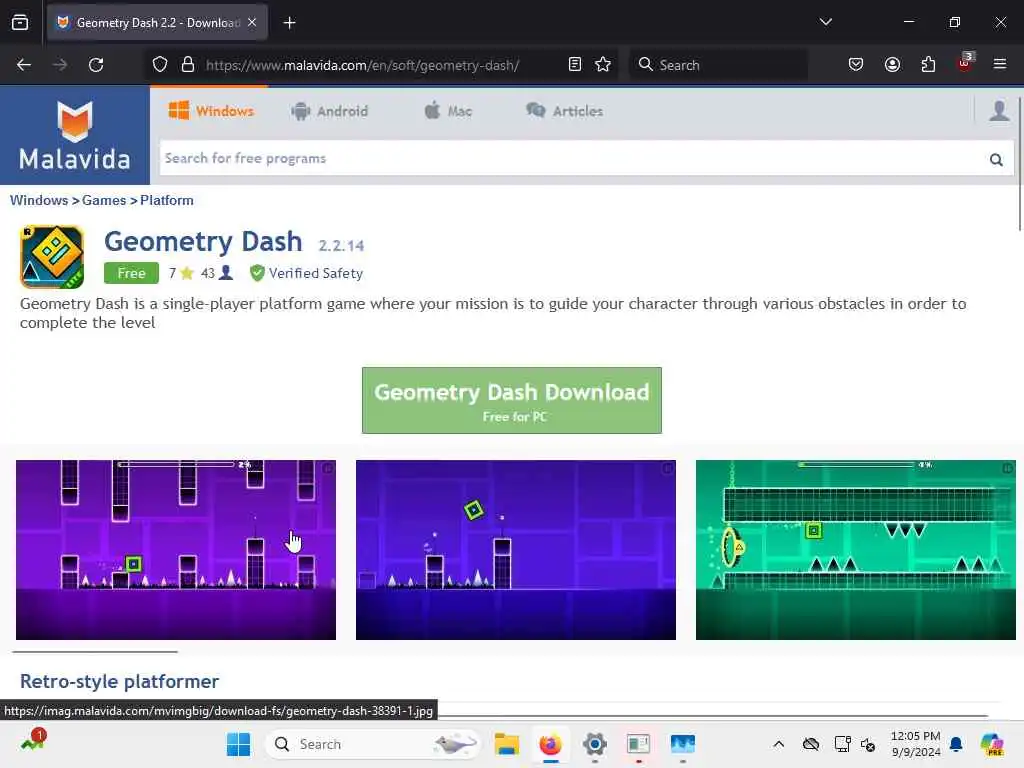Click the site security padlock icon
Viewport: 1024px width, 768px height.
click(188, 65)
